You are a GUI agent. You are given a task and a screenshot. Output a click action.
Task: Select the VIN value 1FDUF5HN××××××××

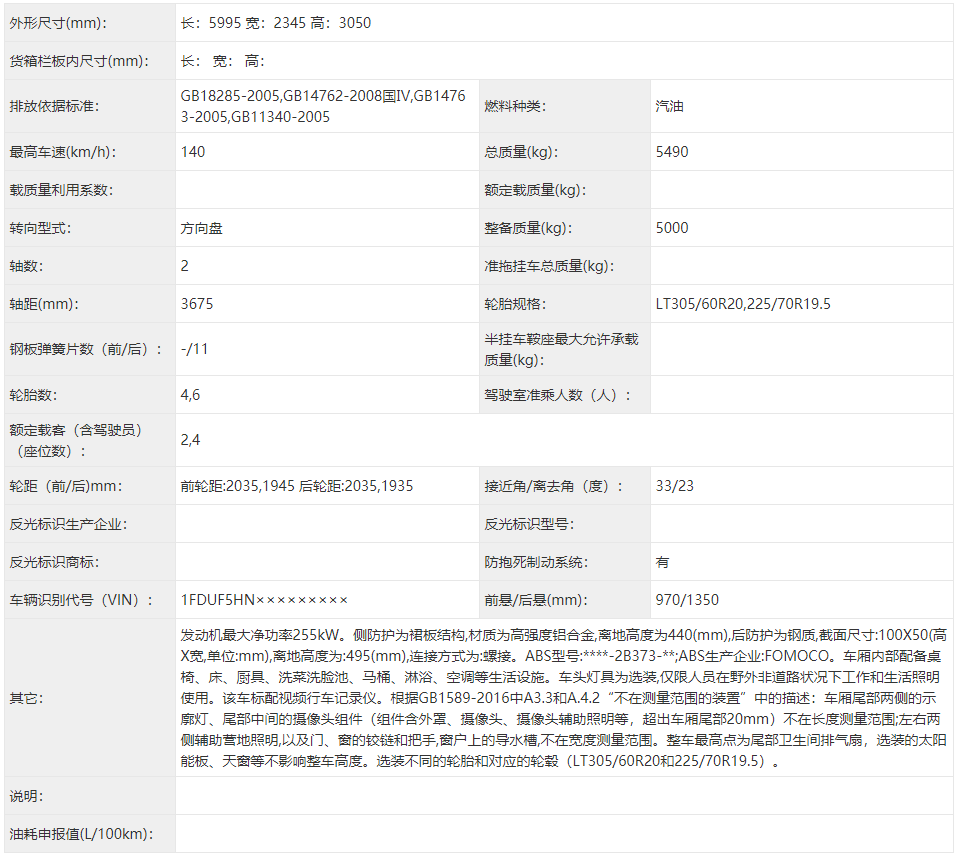point(264,601)
